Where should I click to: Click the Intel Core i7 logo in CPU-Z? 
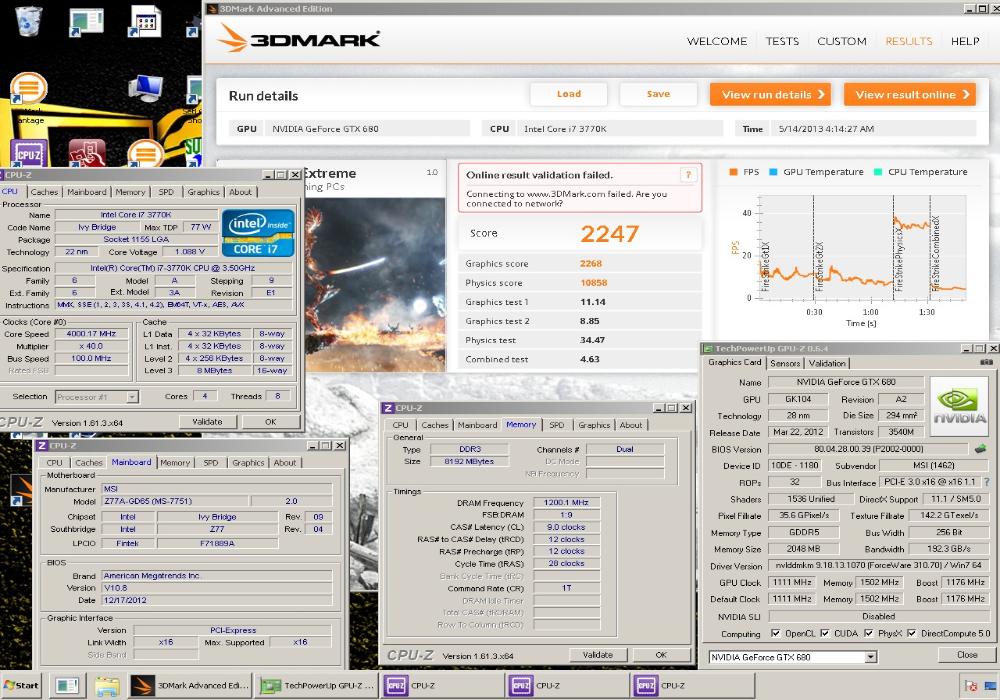258,233
